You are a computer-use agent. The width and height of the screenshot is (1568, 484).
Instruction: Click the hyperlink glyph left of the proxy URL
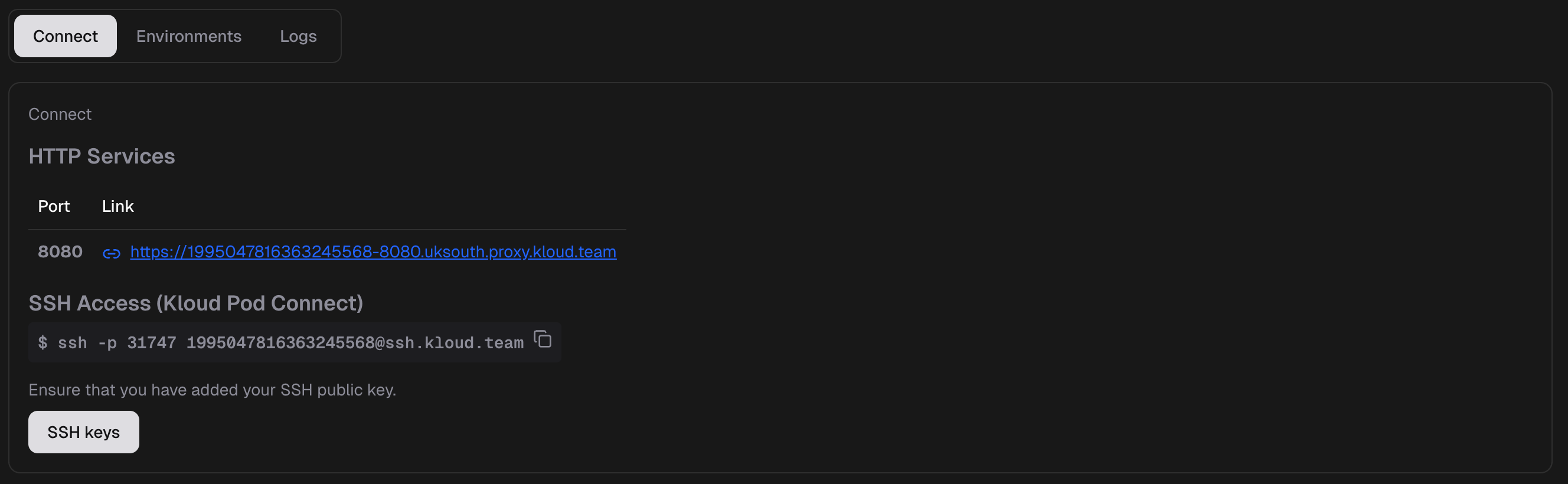tap(112, 253)
